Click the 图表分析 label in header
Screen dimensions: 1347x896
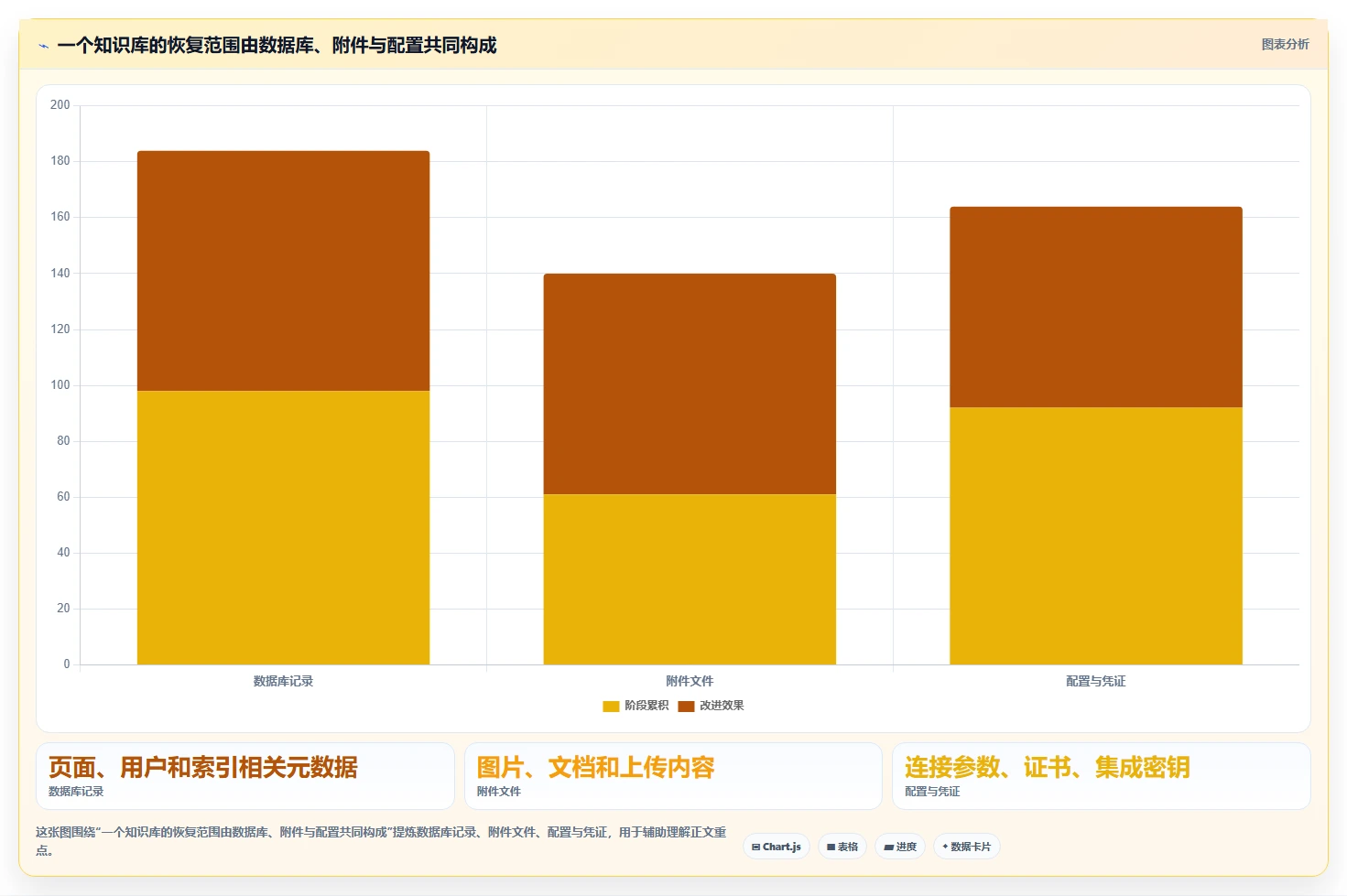click(1285, 44)
